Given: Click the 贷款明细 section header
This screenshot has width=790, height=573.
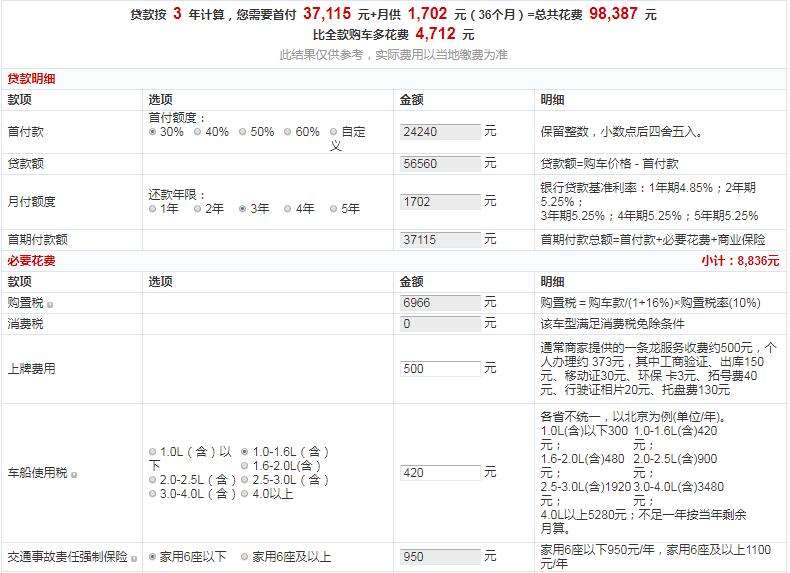Looking at the screenshot, I should tap(31, 79).
